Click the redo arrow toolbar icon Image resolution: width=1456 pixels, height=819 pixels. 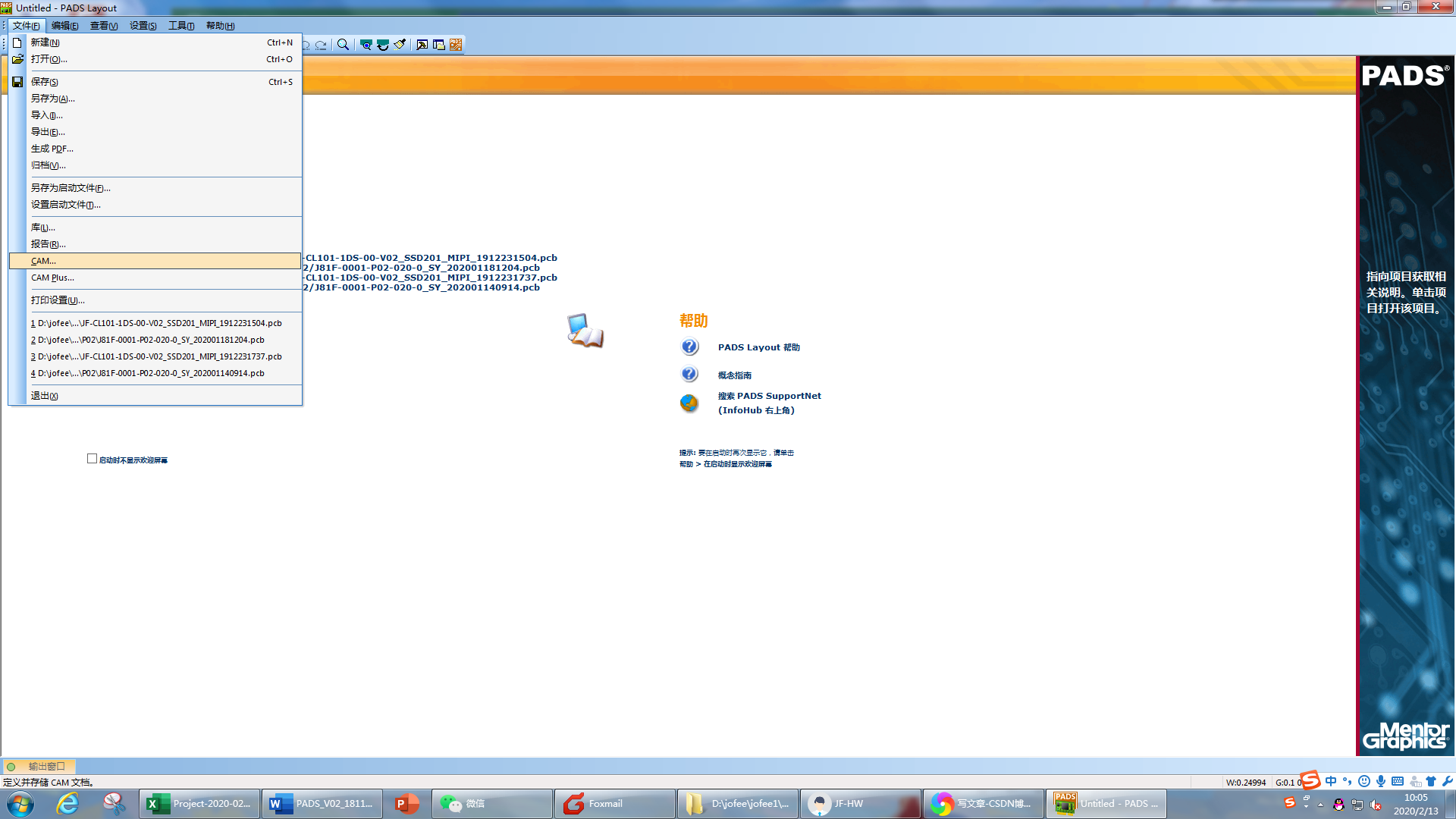pyautogui.click(x=322, y=45)
